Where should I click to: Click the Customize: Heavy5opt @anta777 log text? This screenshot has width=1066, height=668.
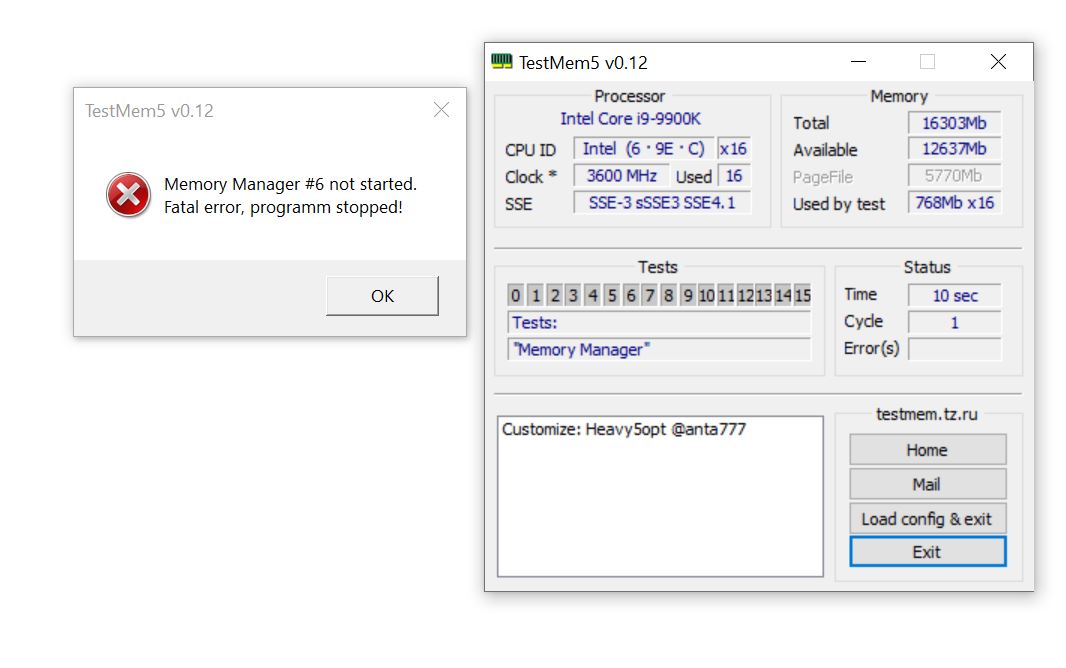623,429
